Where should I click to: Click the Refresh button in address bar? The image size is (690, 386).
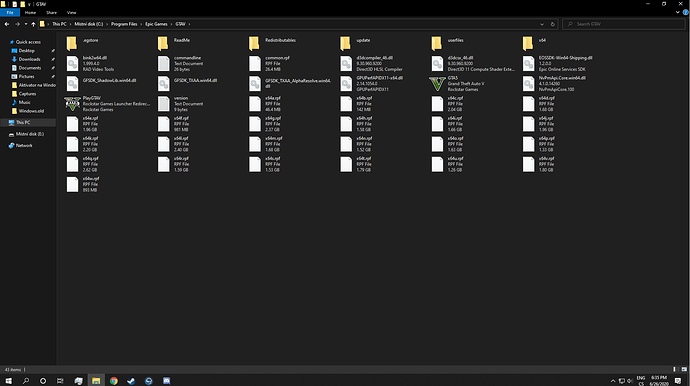coord(553,24)
